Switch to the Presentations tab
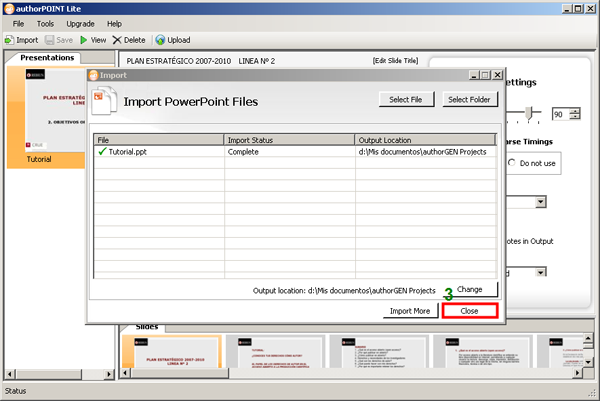Image resolution: width=600 pixels, height=401 pixels. 47,58
